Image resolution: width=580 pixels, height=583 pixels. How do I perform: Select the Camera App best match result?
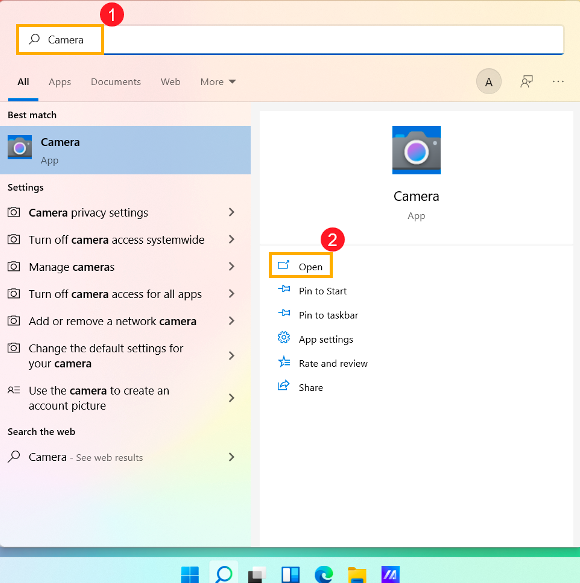(x=125, y=150)
